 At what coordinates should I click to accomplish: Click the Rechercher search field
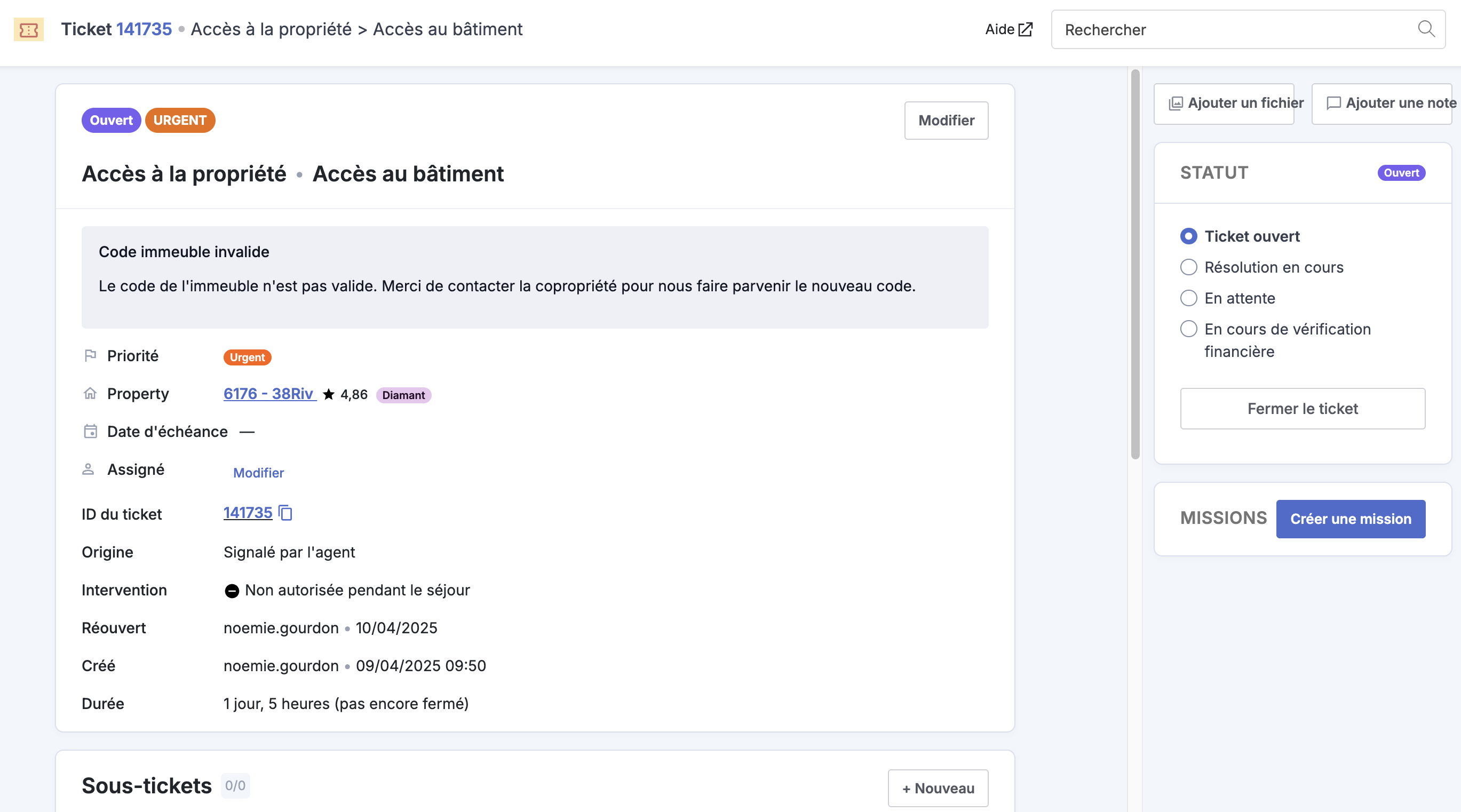[1248, 29]
